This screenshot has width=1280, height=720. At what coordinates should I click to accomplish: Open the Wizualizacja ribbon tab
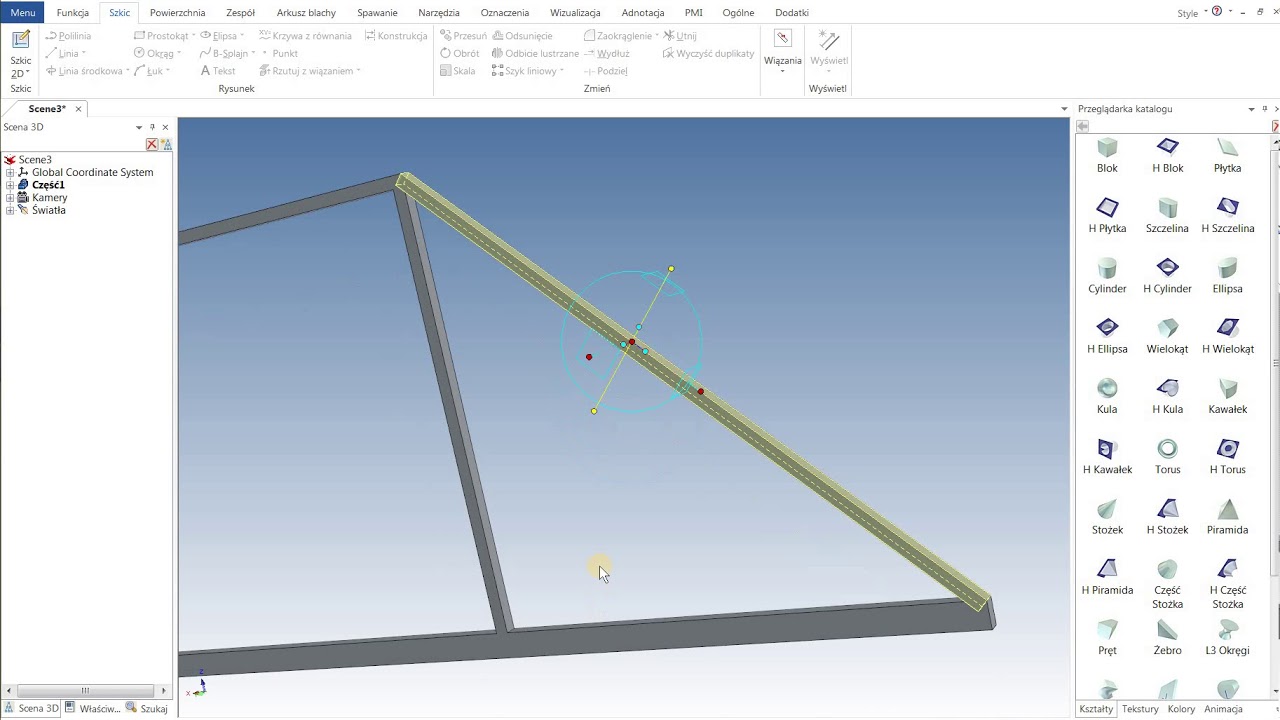tap(575, 13)
